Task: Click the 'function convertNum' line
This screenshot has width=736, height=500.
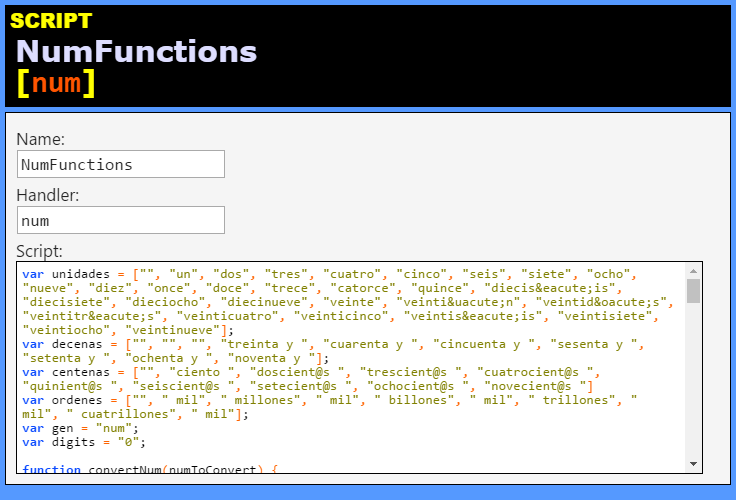Action: 150,469
